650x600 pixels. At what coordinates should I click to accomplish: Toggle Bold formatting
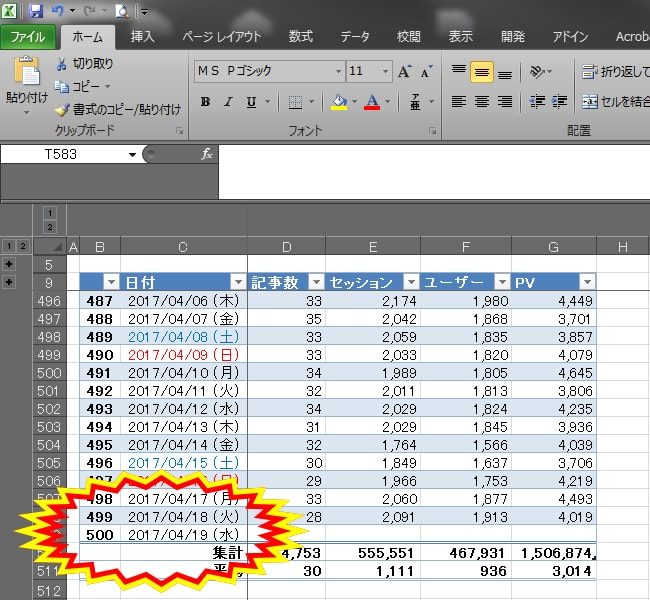pyautogui.click(x=205, y=102)
